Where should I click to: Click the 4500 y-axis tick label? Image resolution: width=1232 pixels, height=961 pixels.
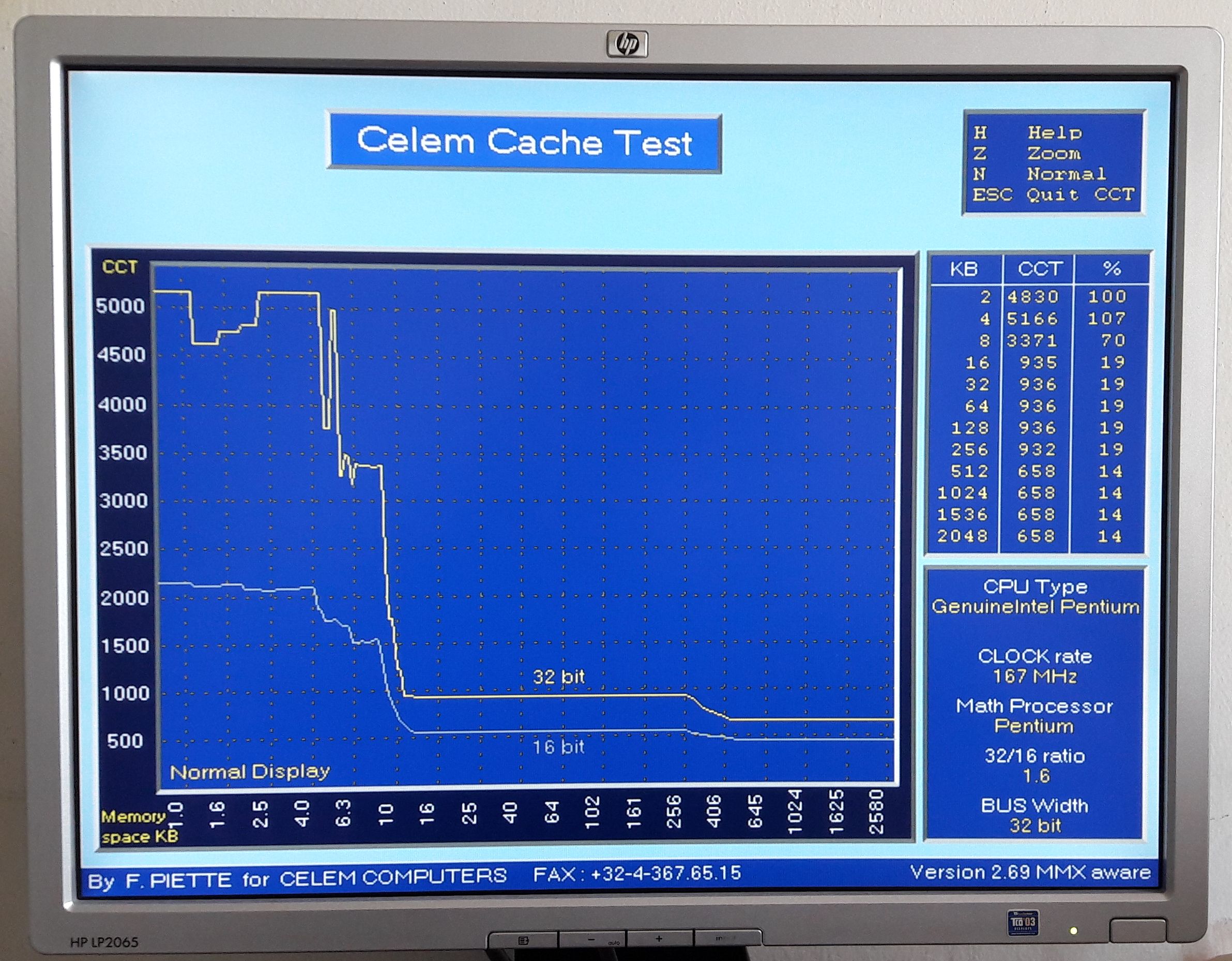pos(121,355)
